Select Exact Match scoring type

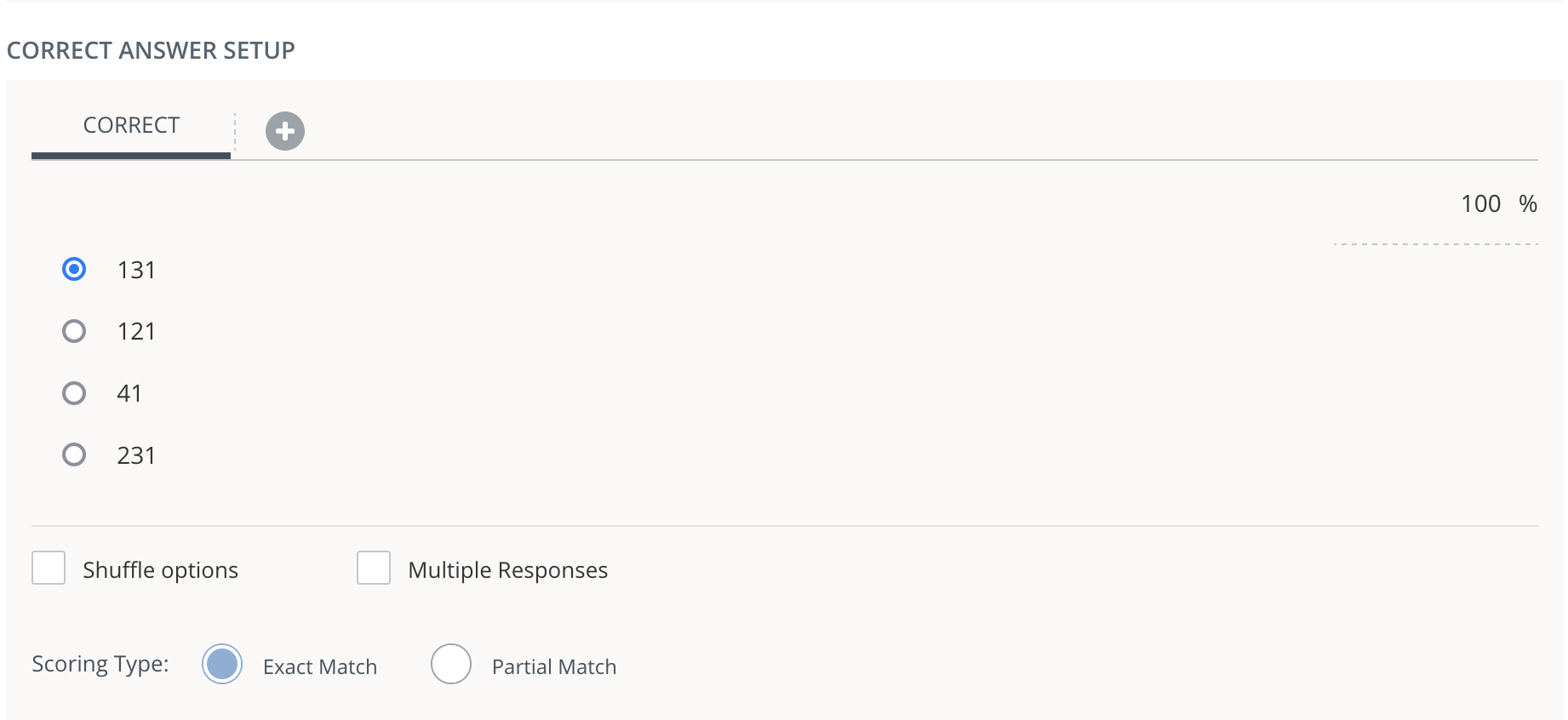221,665
